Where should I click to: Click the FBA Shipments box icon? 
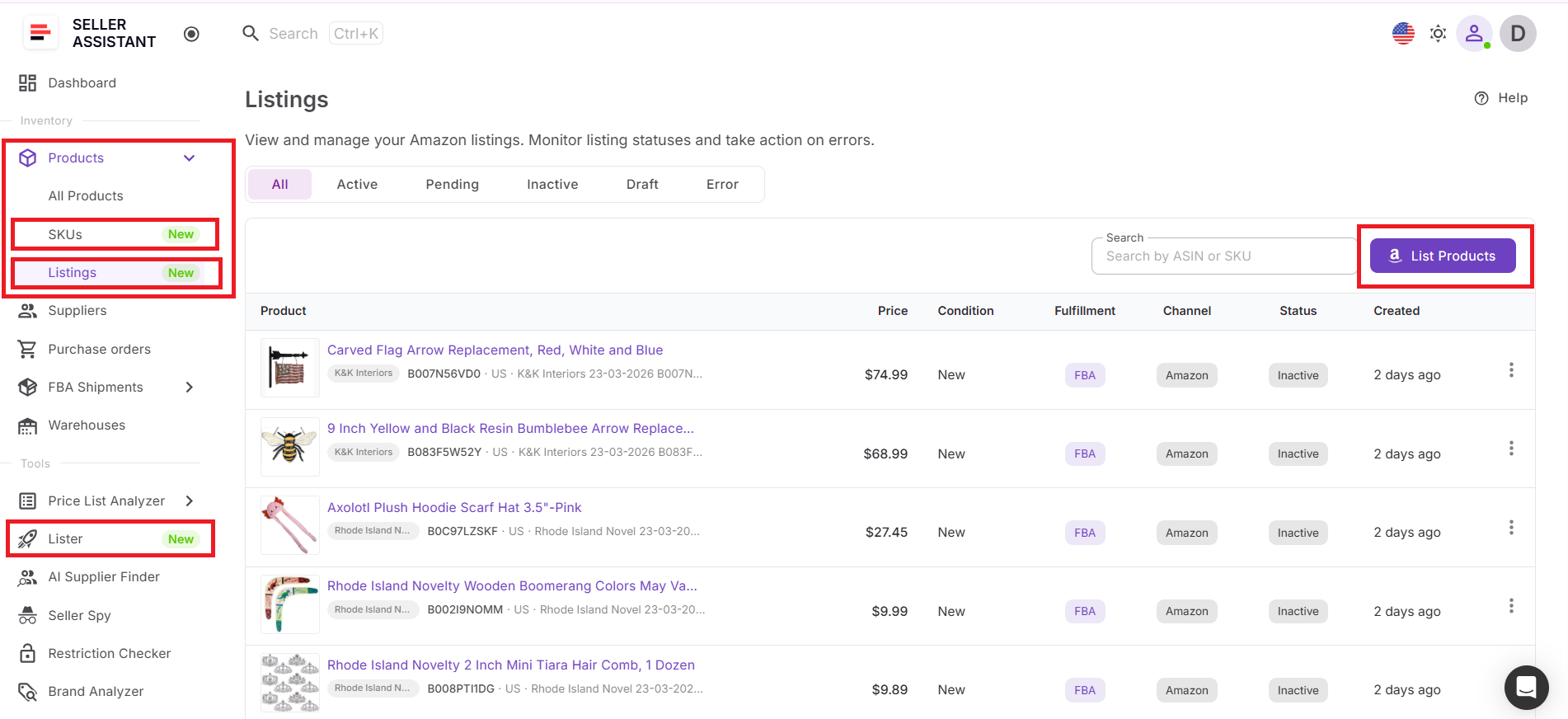click(x=27, y=387)
